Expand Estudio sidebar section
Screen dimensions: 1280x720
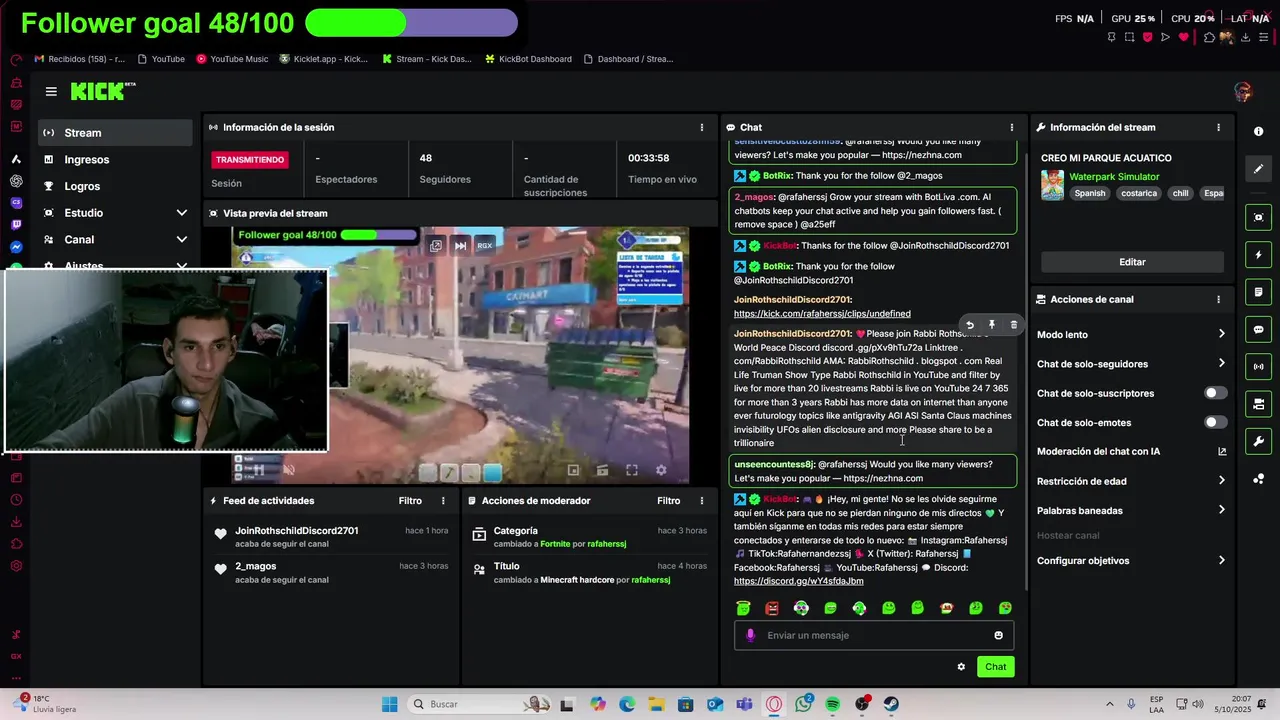point(181,213)
